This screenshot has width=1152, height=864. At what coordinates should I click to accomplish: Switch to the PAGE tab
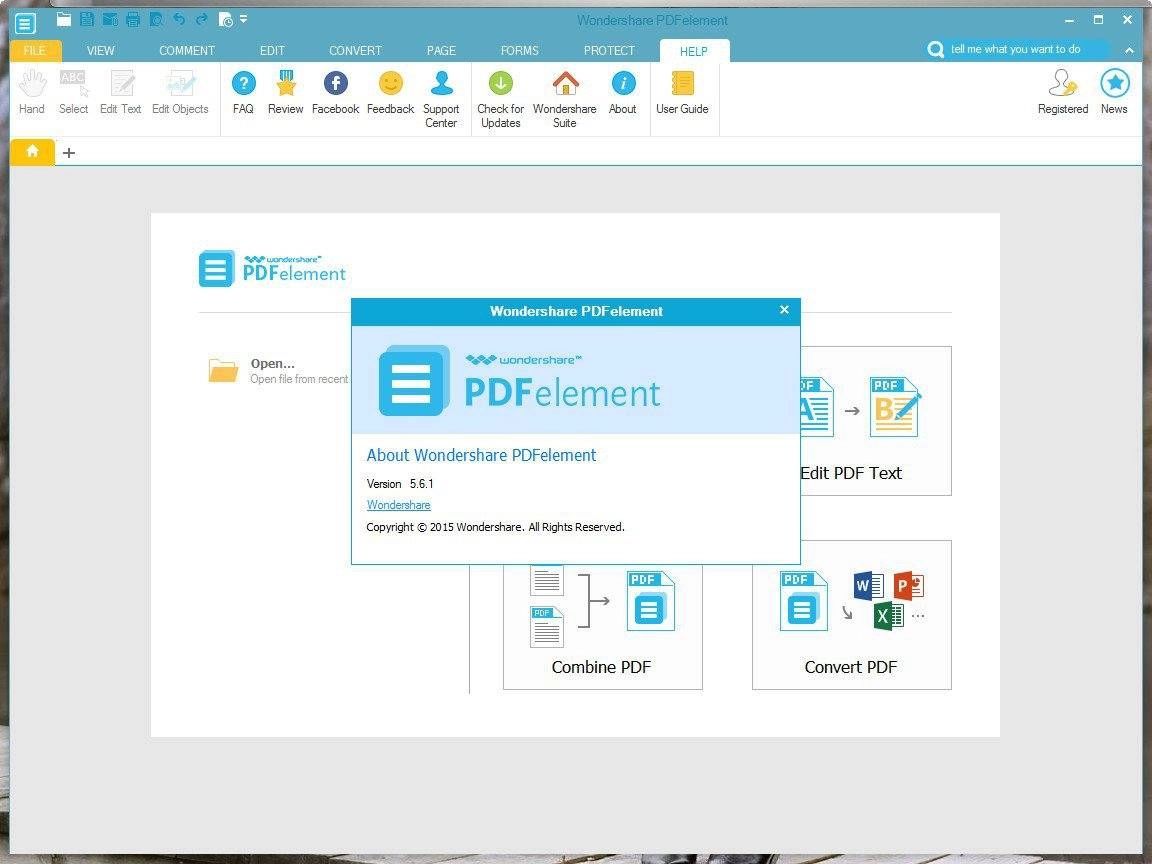[x=442, y=51]
